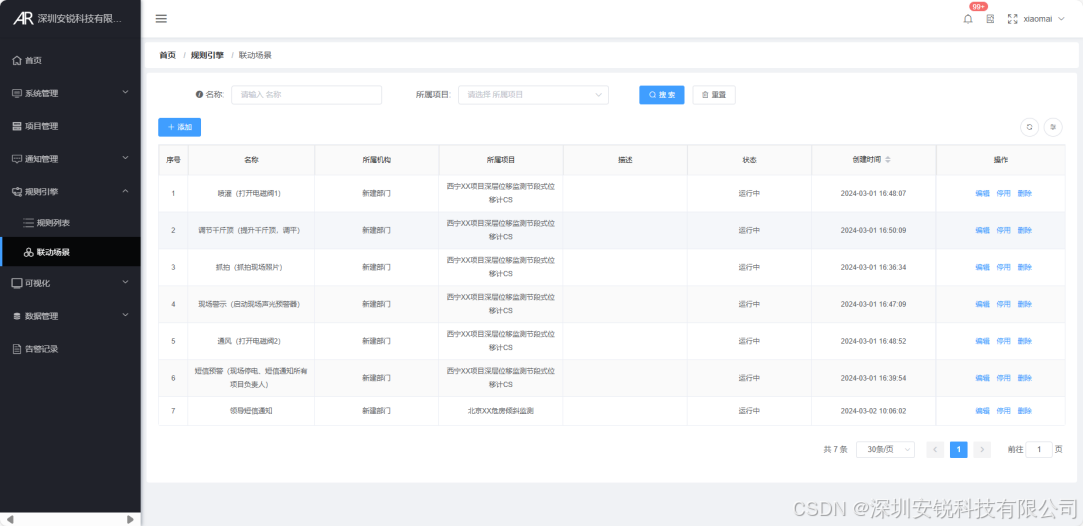The image size is (1083, 526).
Task: Toggle fullscreen via the expand-arrows icon
Action: coord(1013,19)
